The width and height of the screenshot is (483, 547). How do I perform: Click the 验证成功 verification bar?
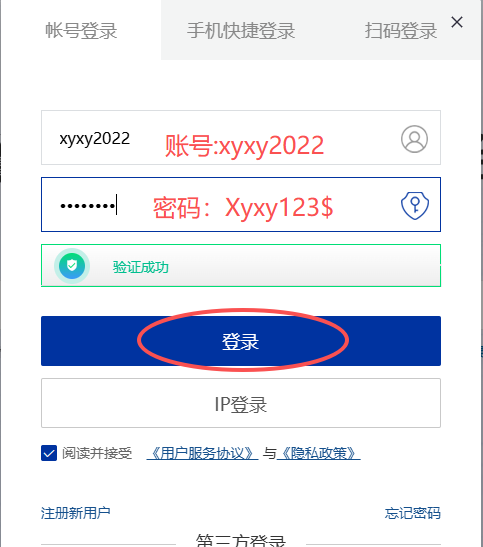pyautogui.click(x=241, y=265)
